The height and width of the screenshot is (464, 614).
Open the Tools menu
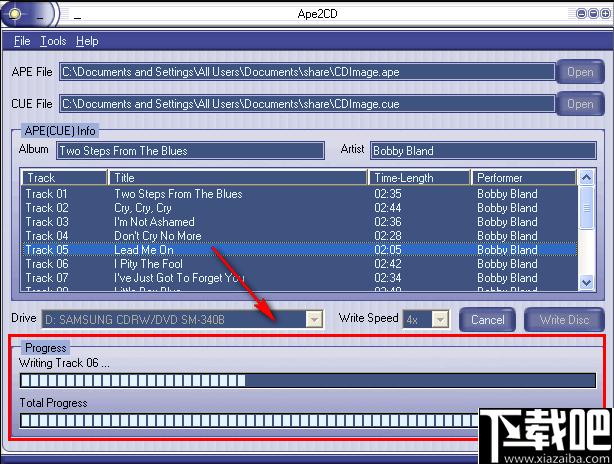[x=53, y=41]
